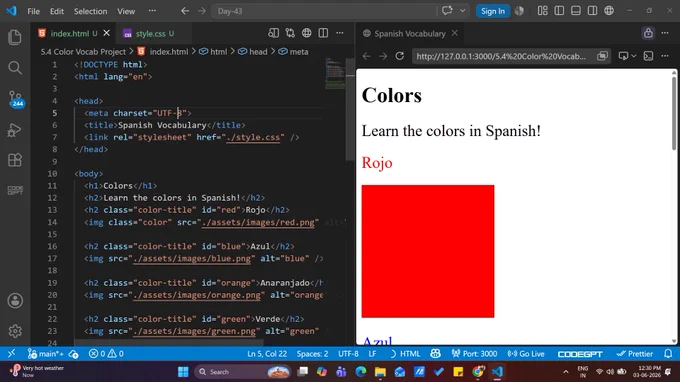Open the Run and Debug view
The height and width of the screenshot is (382, 680).
[x=15, y=130]
